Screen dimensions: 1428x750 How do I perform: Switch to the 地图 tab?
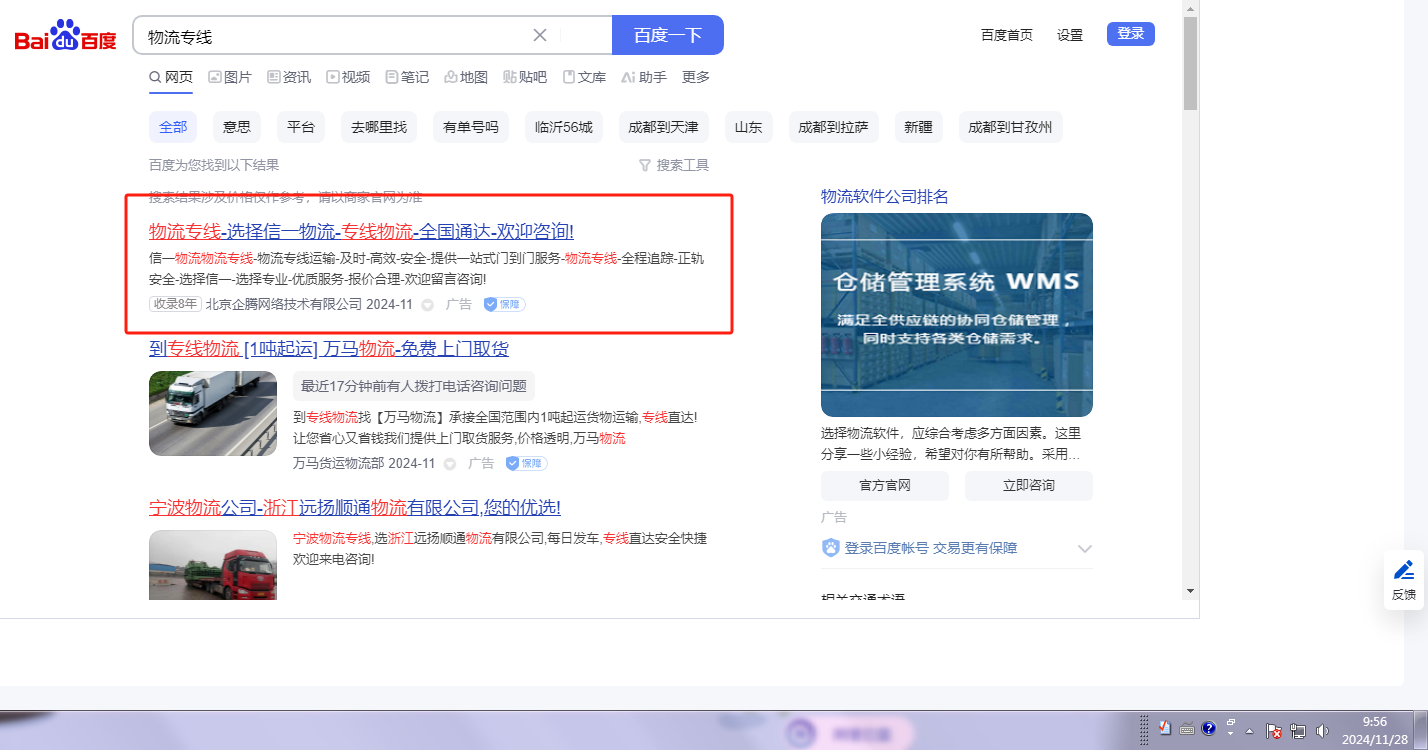tap(466, 77)
